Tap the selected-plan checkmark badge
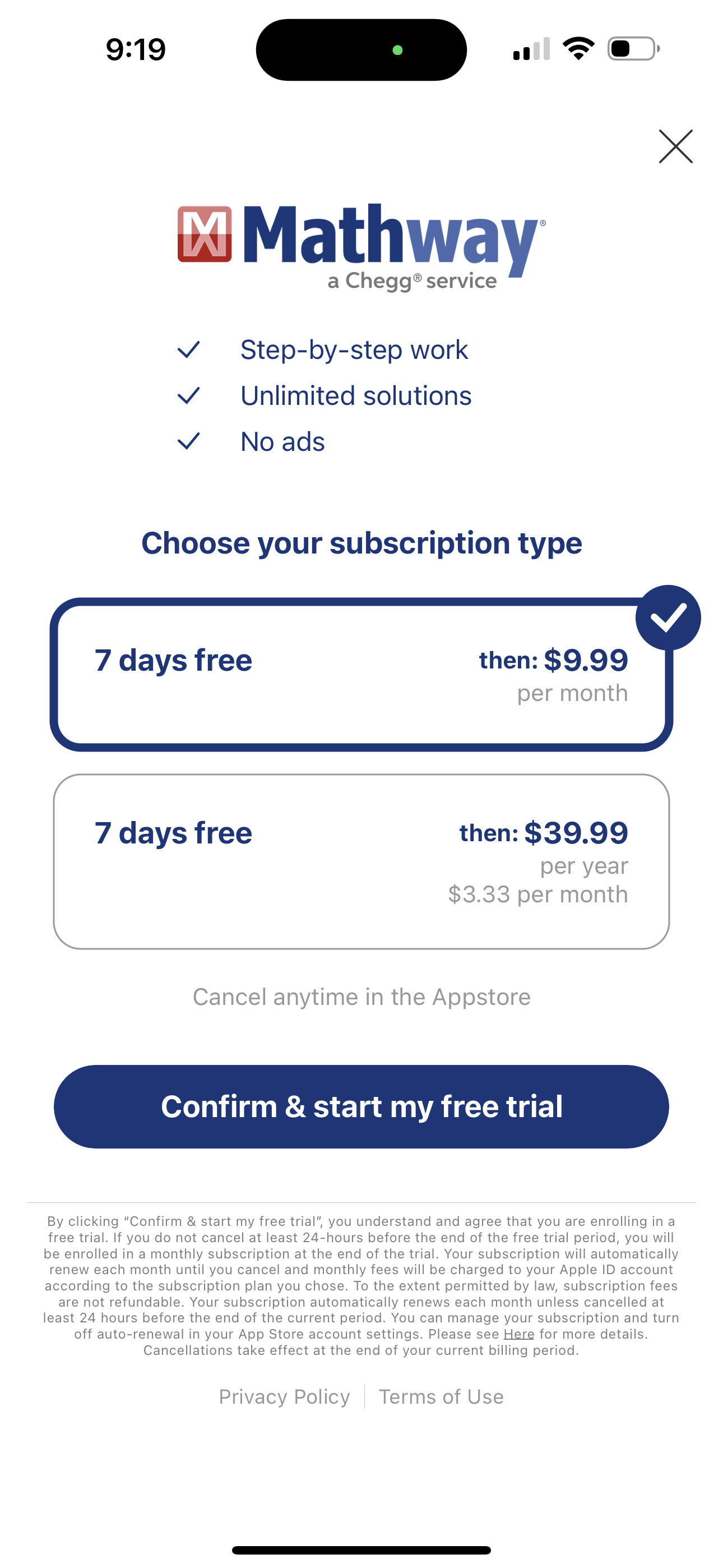 coord(668,618)
